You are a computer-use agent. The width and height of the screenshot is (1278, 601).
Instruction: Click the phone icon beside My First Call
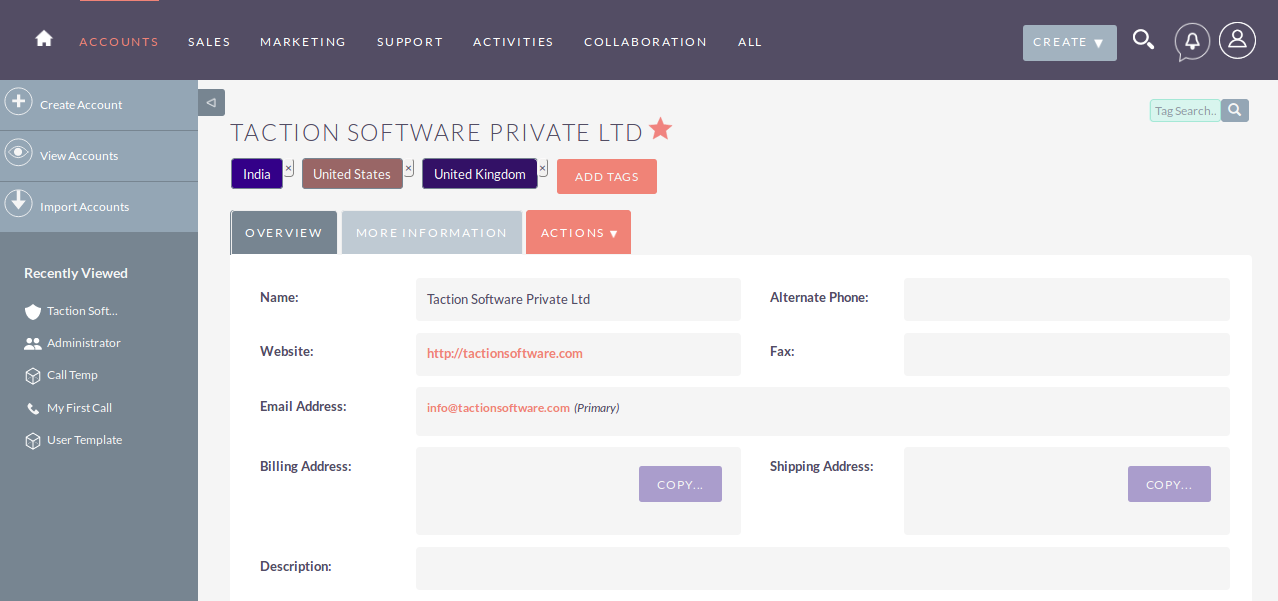pyautogui.click(x=33, y=408)
